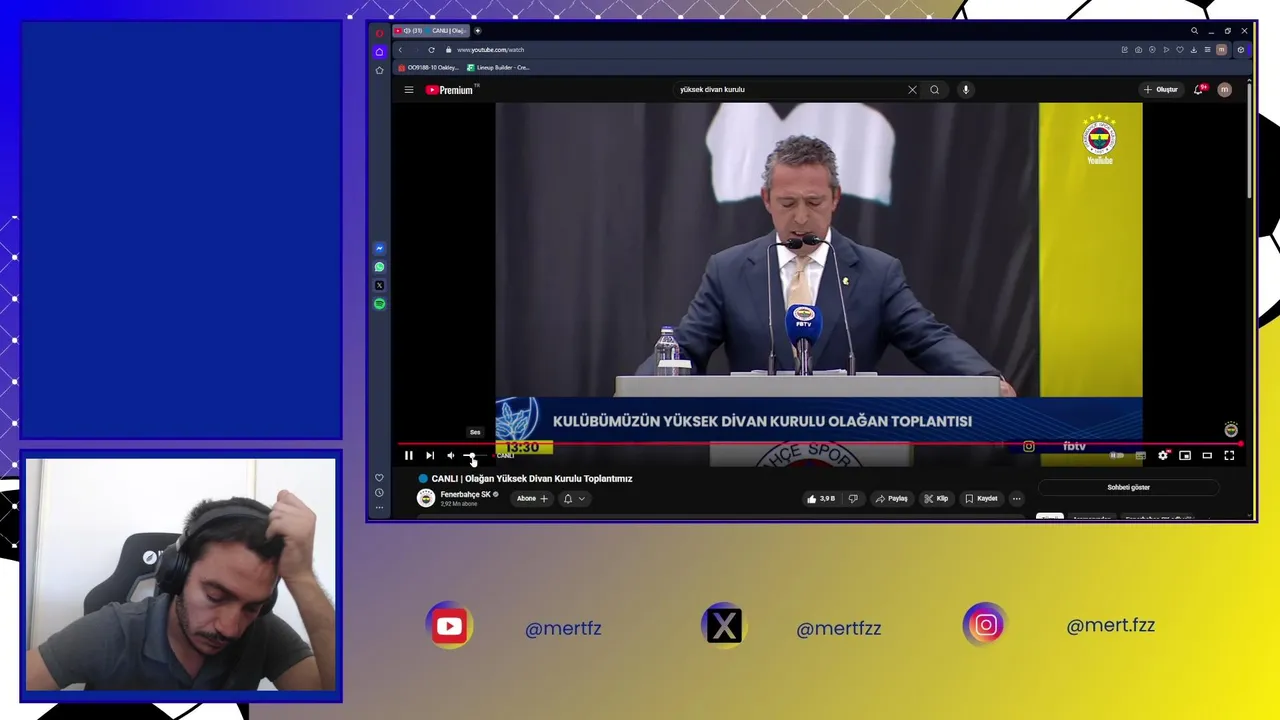
Task: Open YouTube notifications bell
Action: point(1199,90)
